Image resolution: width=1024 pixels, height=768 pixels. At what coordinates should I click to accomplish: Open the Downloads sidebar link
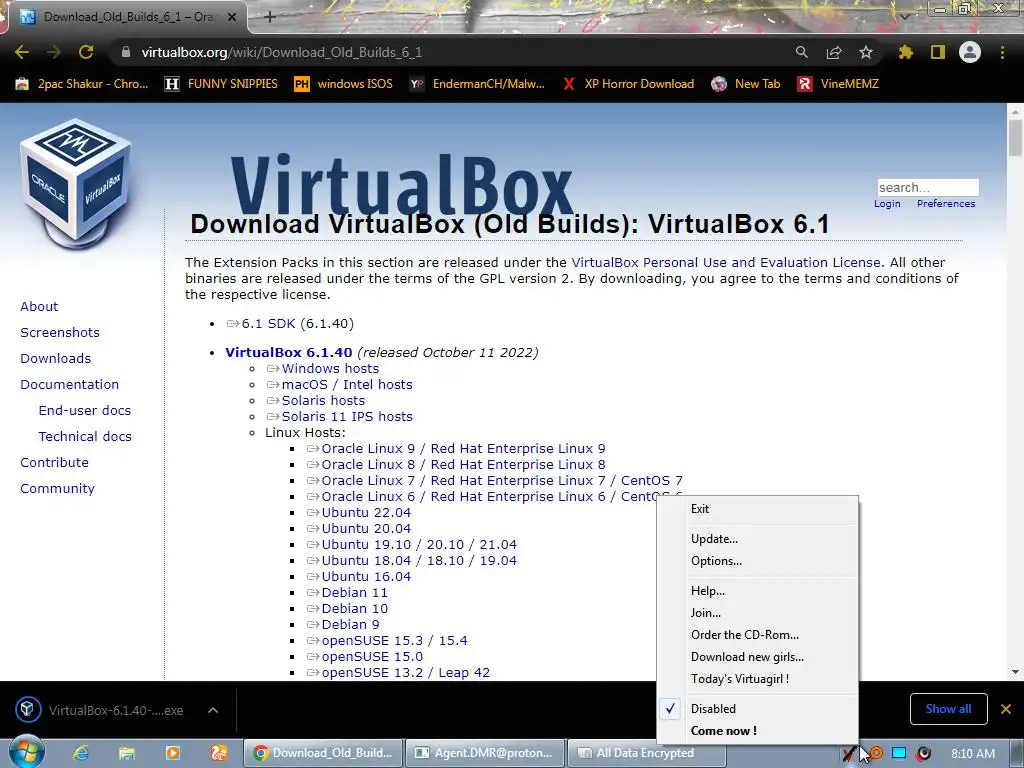(56, 359)
